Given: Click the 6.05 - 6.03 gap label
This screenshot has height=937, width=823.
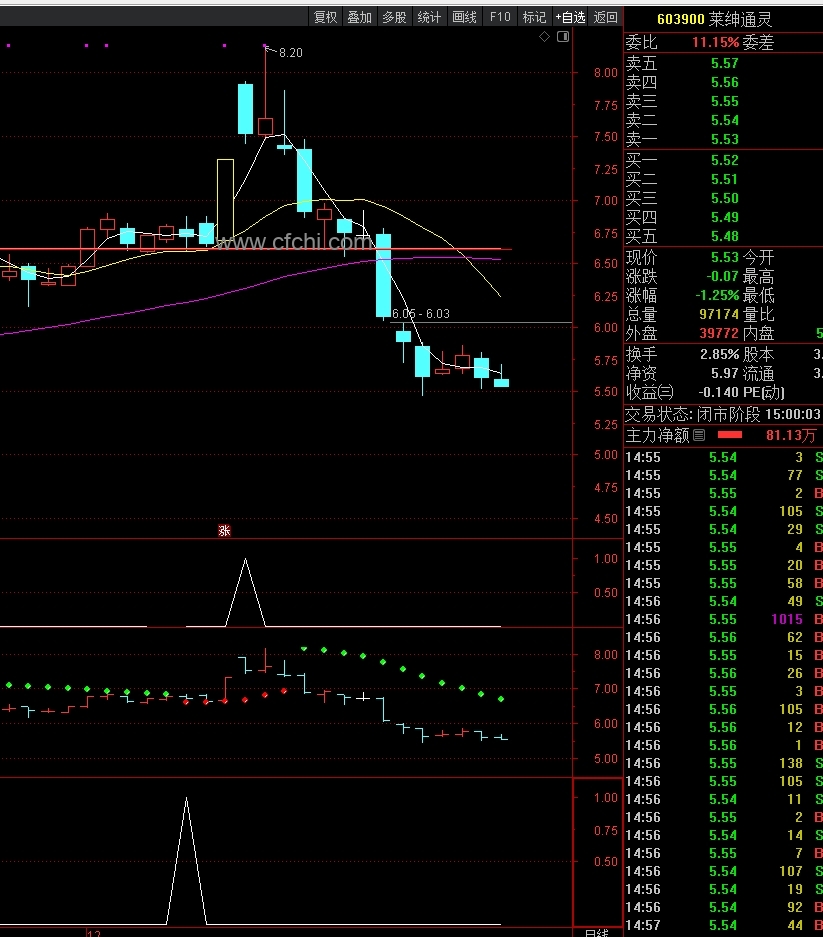Looking at the screenshot, I should point(421,314).
